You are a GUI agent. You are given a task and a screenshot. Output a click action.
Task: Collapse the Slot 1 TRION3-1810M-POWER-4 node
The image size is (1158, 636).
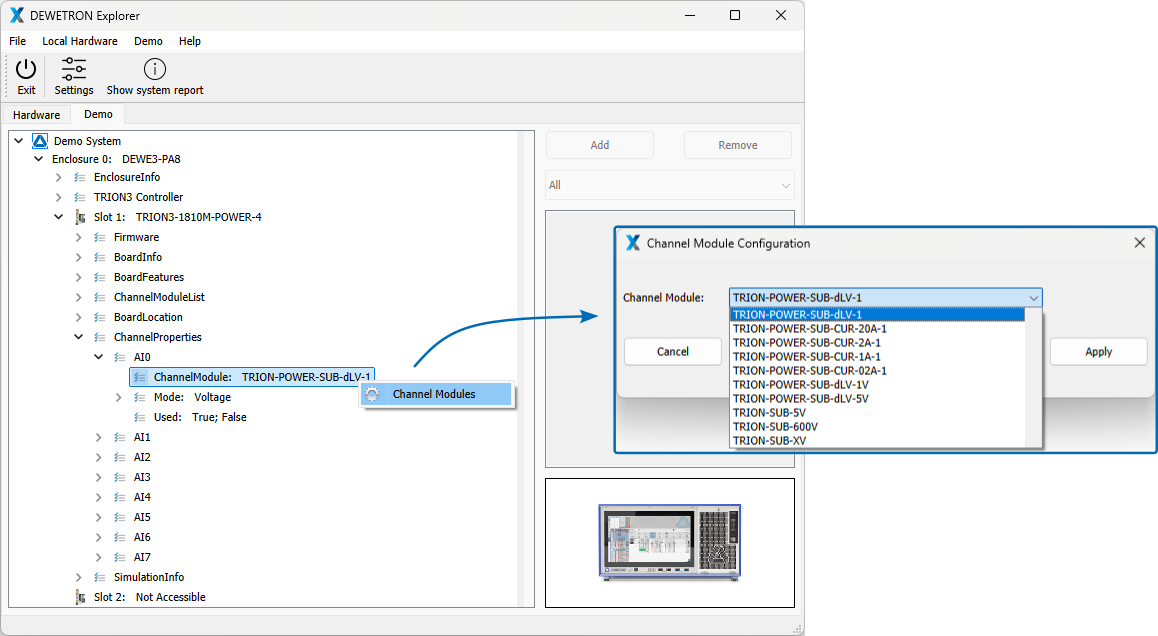(58, 217)
